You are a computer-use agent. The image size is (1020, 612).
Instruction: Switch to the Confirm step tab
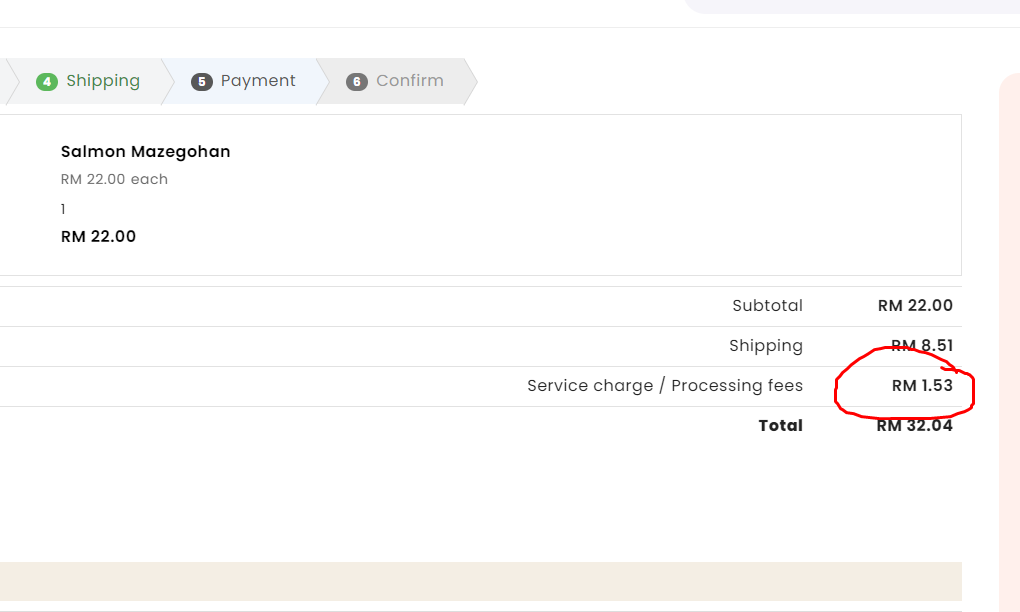pos(409,81)
